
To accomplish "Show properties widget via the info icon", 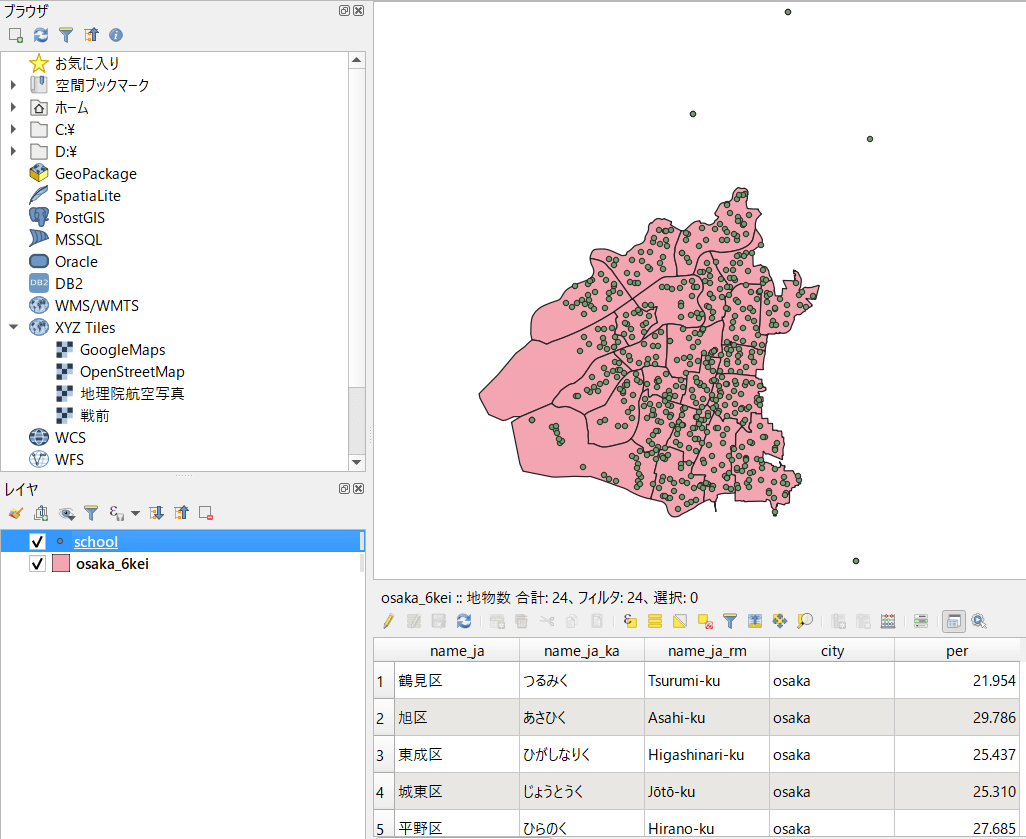I will coord(116,35).
